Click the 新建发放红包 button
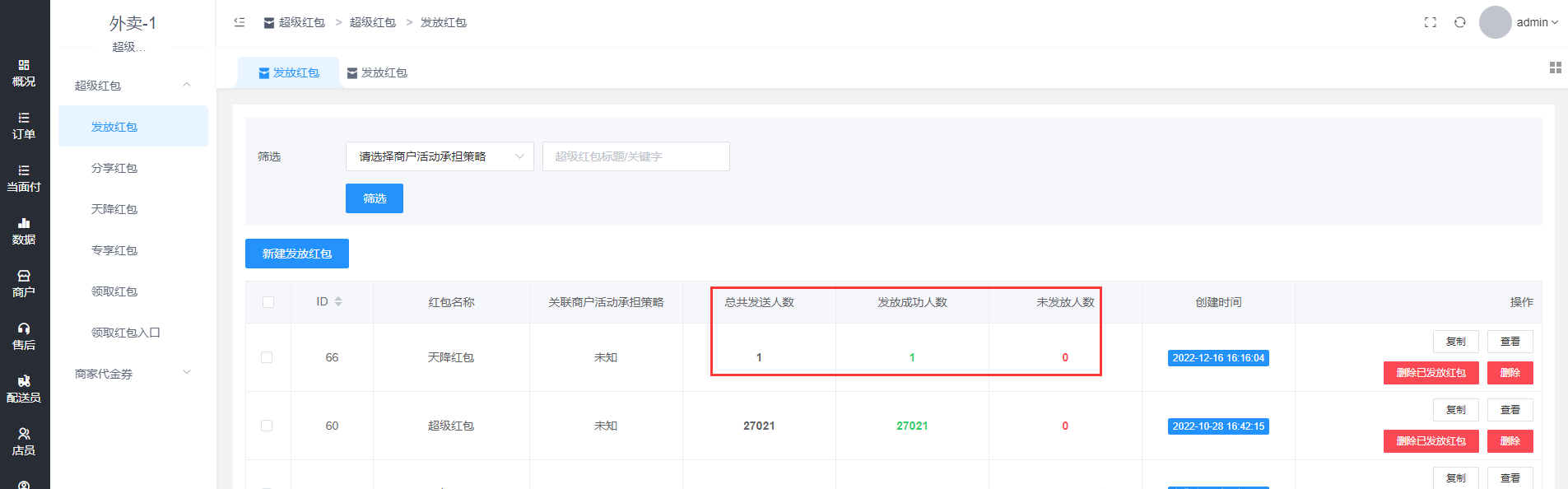Screen dimensions: 1568x489 click(297, 254)
